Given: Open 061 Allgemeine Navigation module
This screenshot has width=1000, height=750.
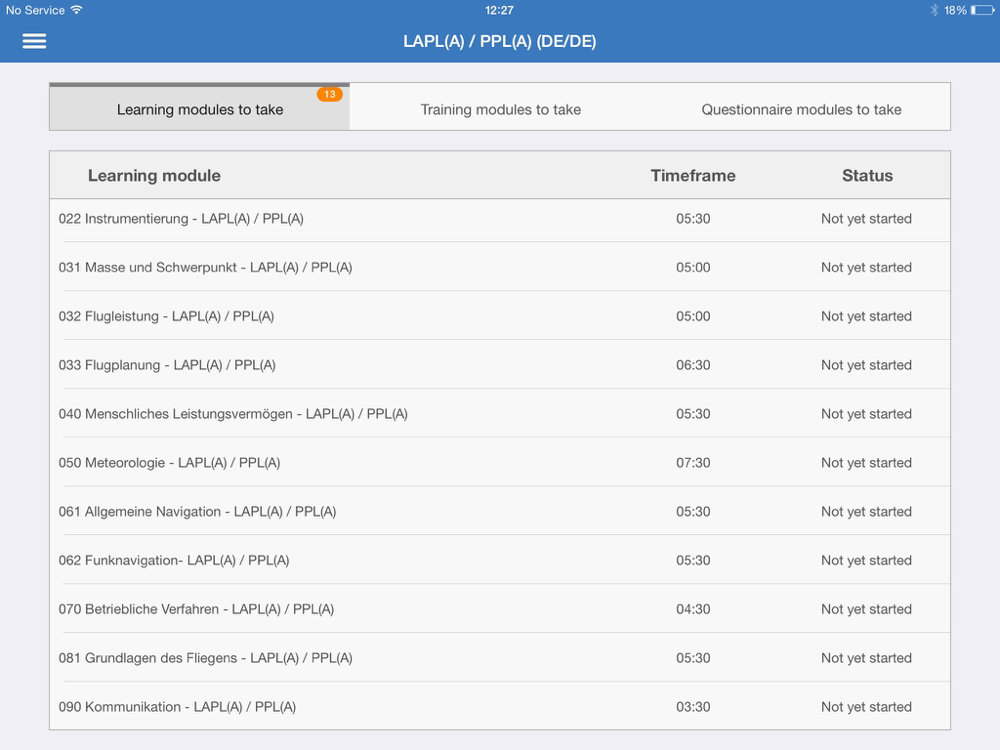Looking at the screenshot, I should point(197,512).
